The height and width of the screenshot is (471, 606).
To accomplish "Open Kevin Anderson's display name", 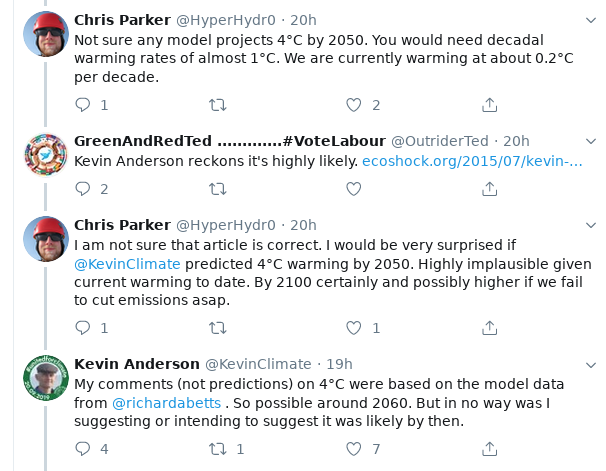I will pyautogui.click(x=136, y=363).
